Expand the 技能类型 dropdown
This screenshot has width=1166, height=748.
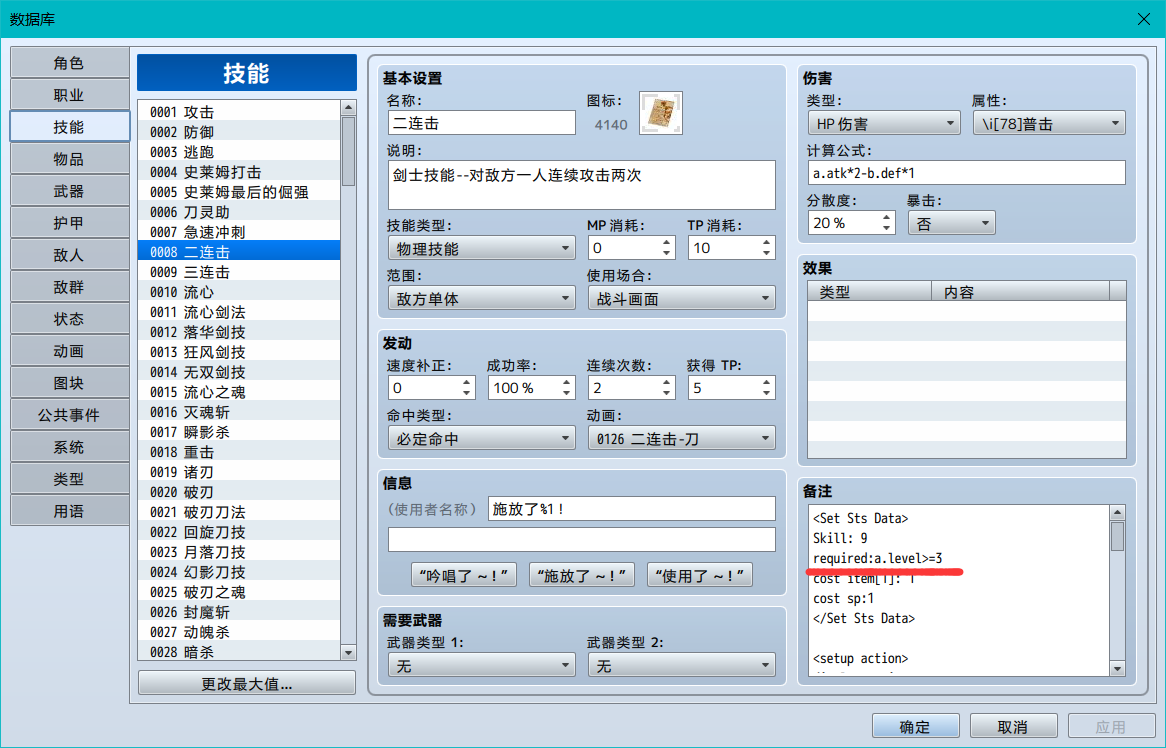coord(482,248)
